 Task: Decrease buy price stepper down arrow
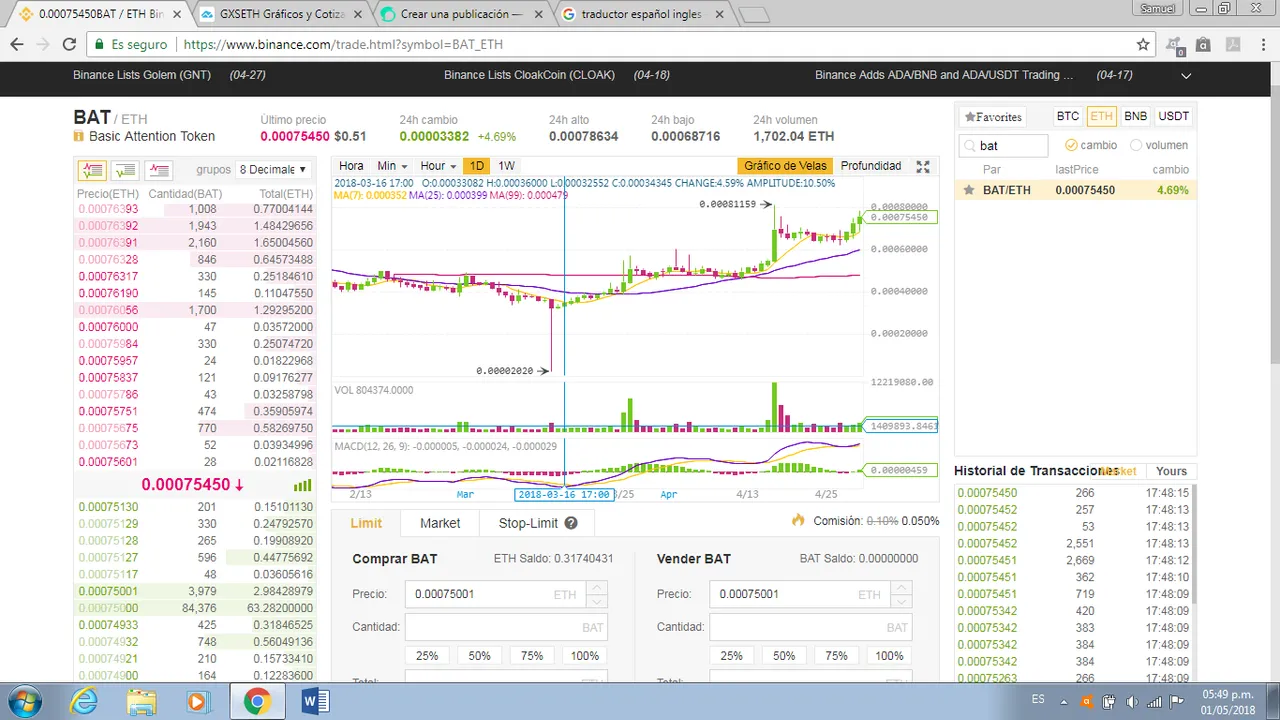(x=596, y=601)
